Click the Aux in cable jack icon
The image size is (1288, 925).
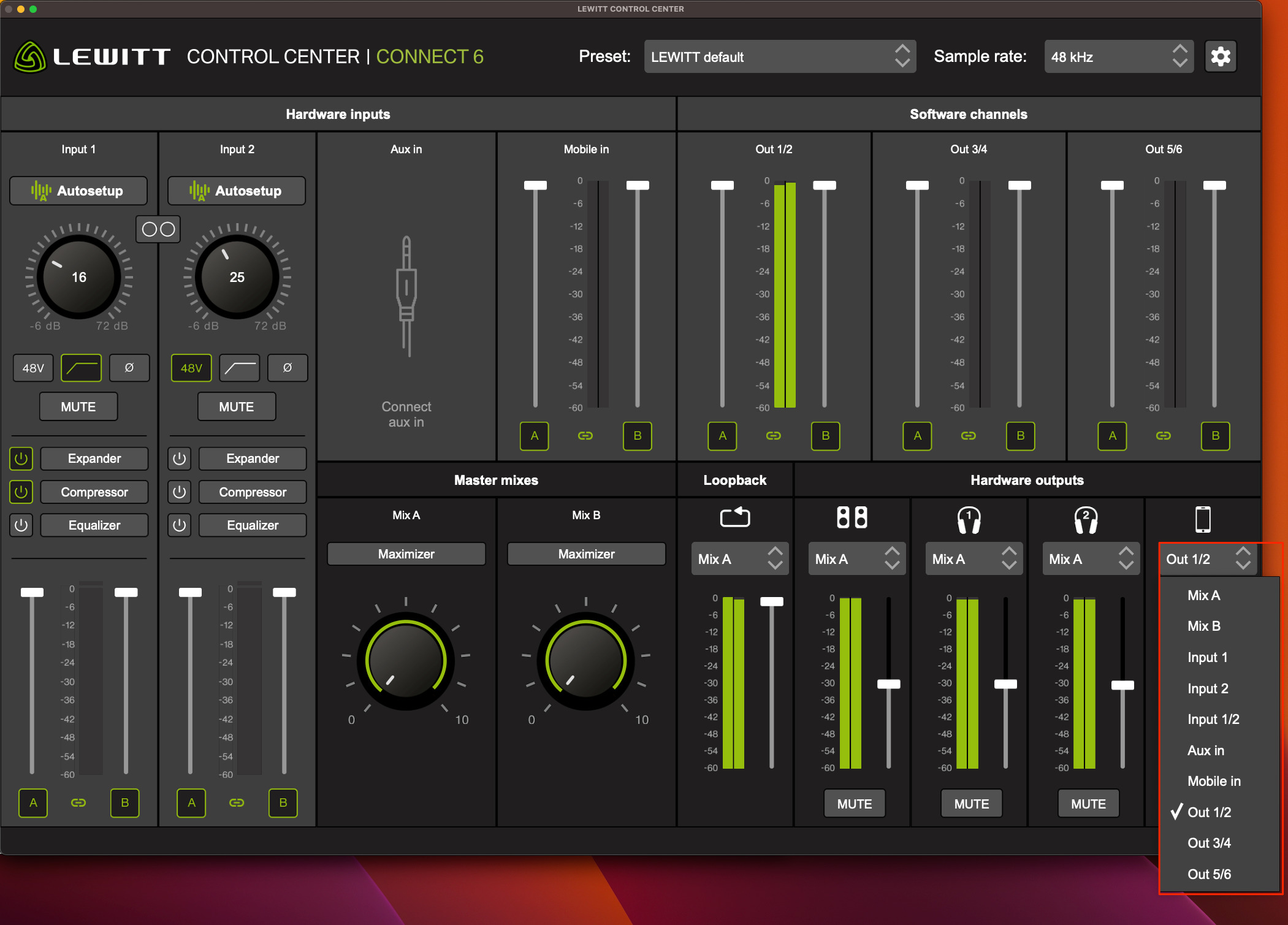pyautogui.click(x=406, y=296)
